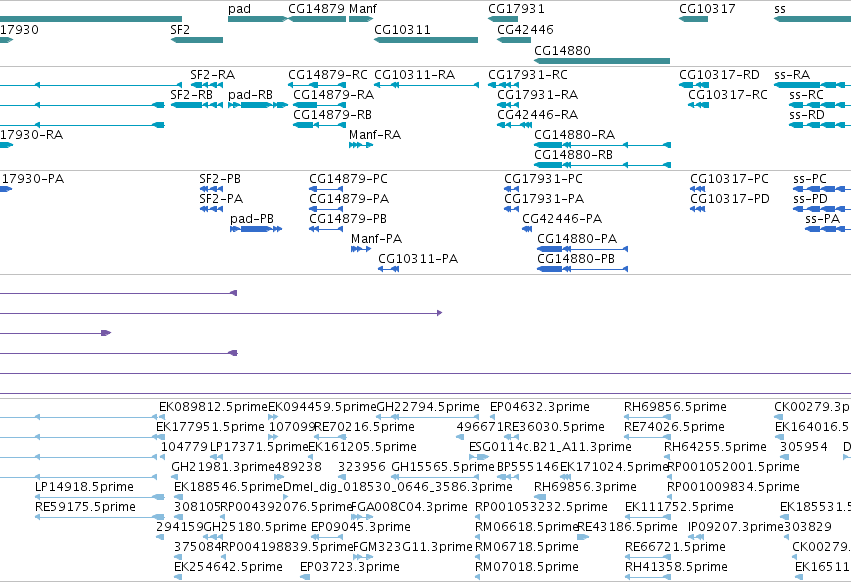Screen dimensions: 851x582
Task: Select protein SF2-PA
Action: coord(211,209)
